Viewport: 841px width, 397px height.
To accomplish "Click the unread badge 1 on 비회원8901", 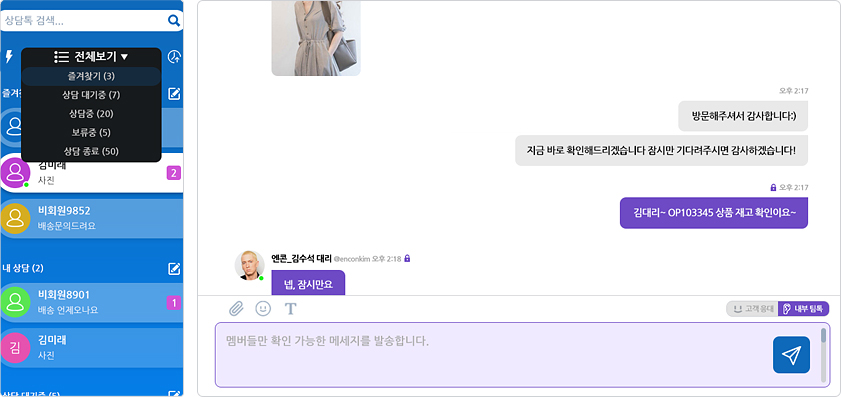I will 174,303.
